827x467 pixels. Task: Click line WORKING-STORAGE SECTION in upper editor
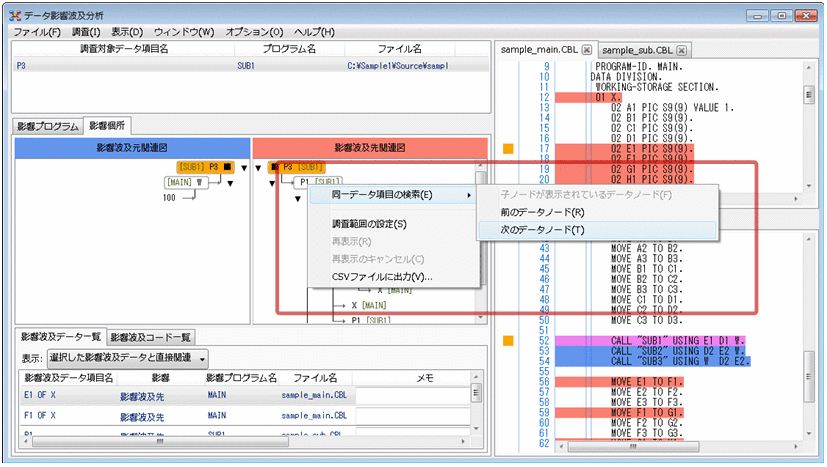(657, 87)
